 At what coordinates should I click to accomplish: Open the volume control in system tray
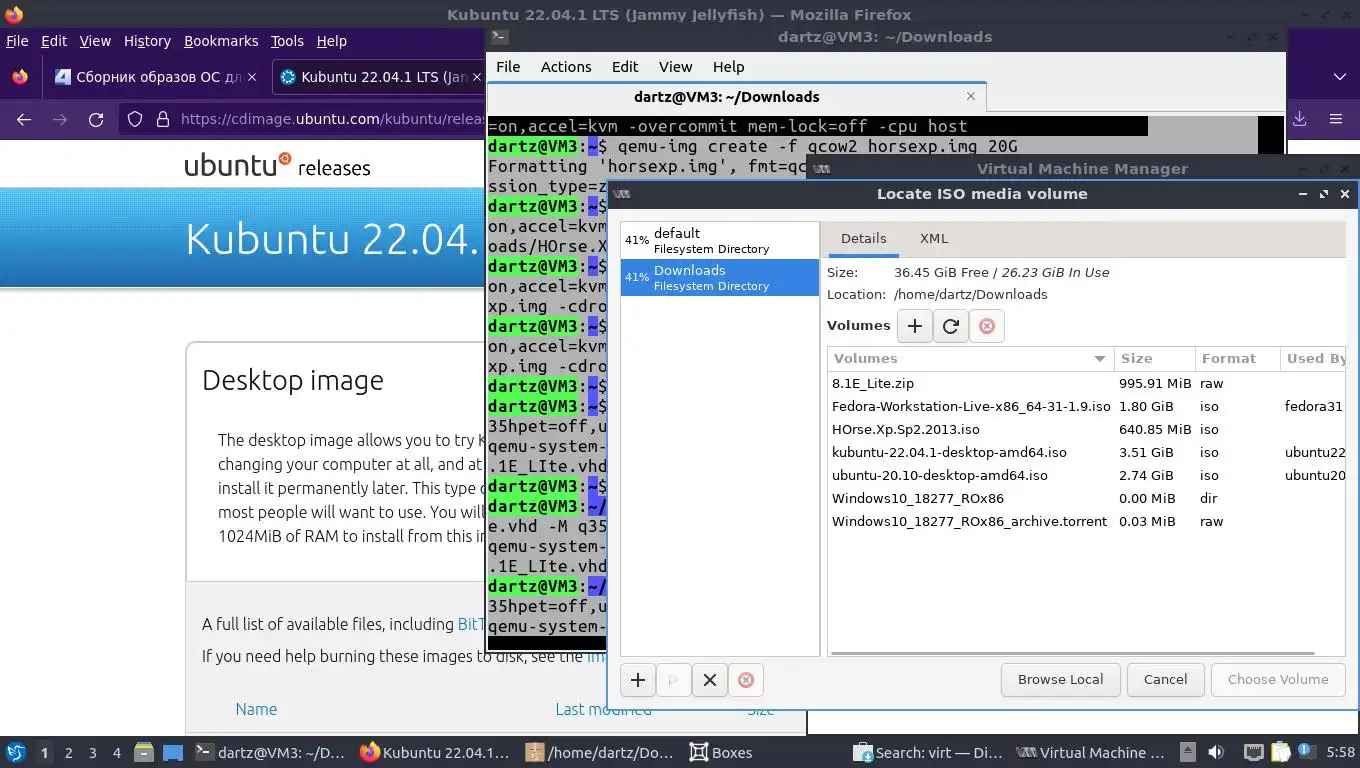click(x=1216, y=752)
